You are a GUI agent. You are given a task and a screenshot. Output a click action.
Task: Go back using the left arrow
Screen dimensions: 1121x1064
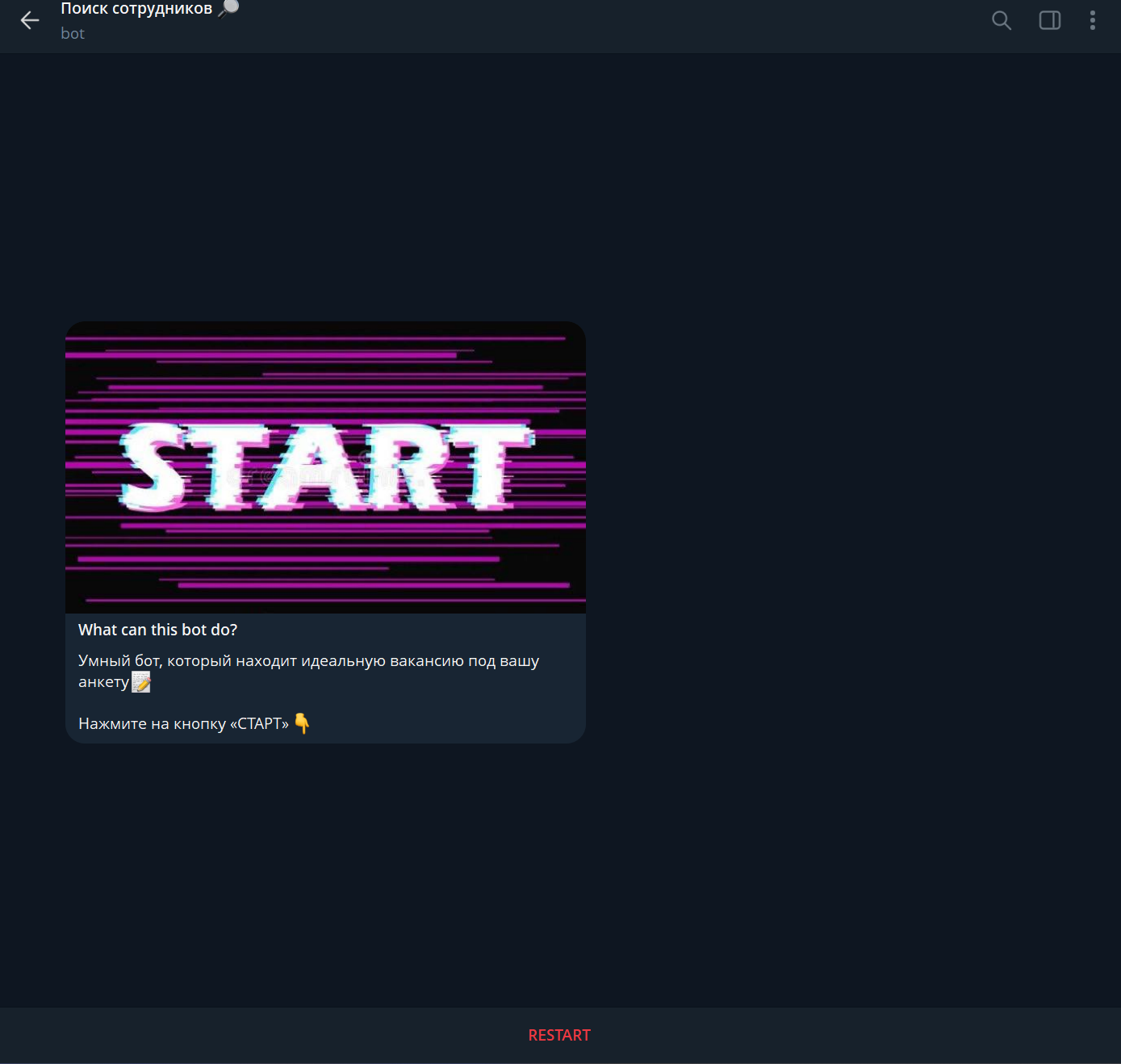coord(30,20)
